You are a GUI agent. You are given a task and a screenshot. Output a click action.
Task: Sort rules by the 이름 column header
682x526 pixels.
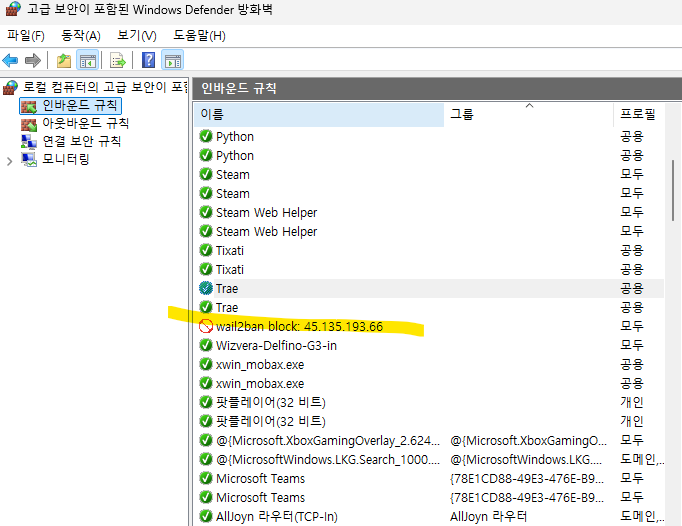coord(319,114)
